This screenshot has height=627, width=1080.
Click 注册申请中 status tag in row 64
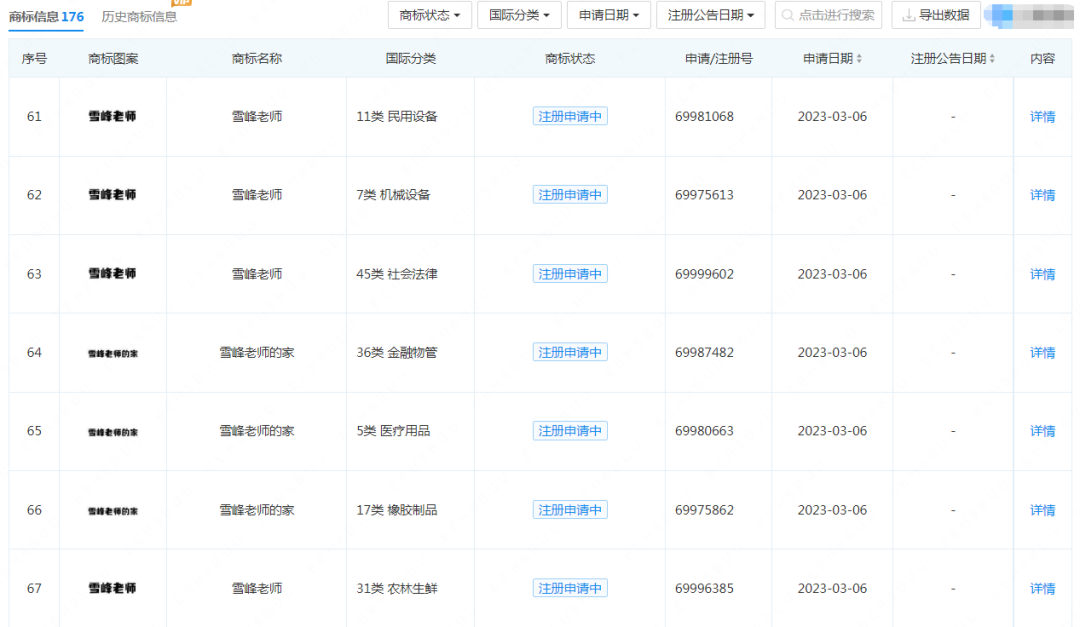(570, 353)
